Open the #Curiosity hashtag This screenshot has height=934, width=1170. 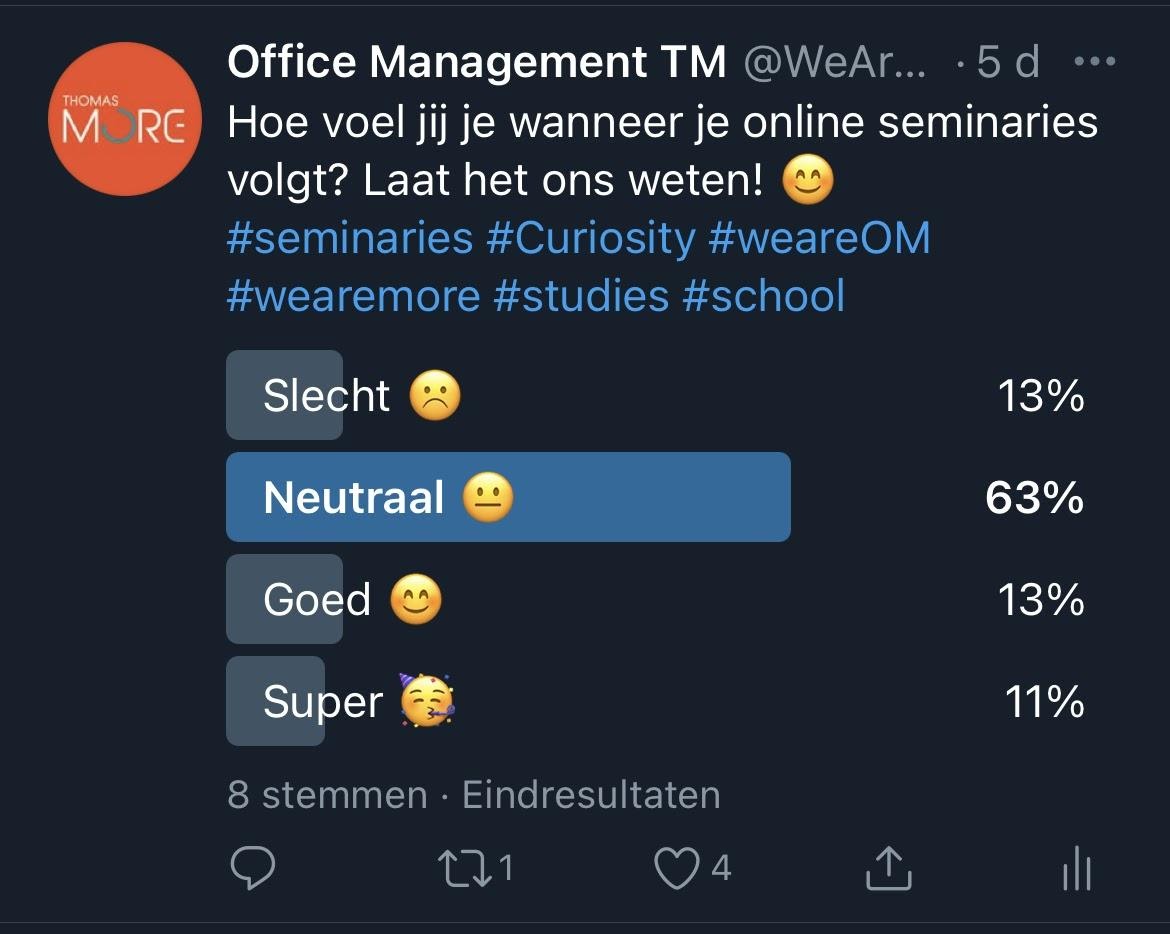(x=590, y=239)
